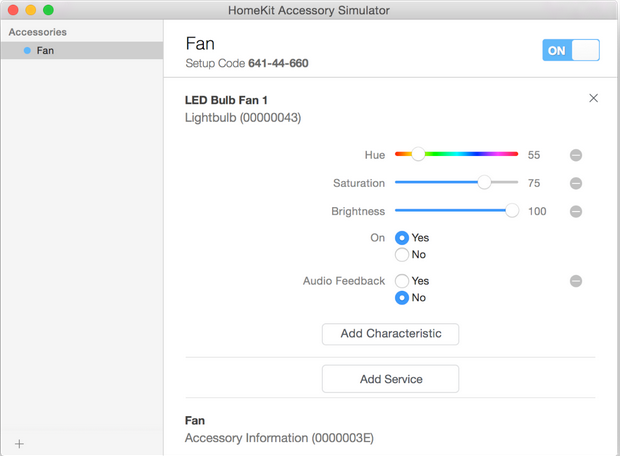This screenshot has height=456, width=620.
Task: Remove the Hue characteristic
Action: pos(576,155)
